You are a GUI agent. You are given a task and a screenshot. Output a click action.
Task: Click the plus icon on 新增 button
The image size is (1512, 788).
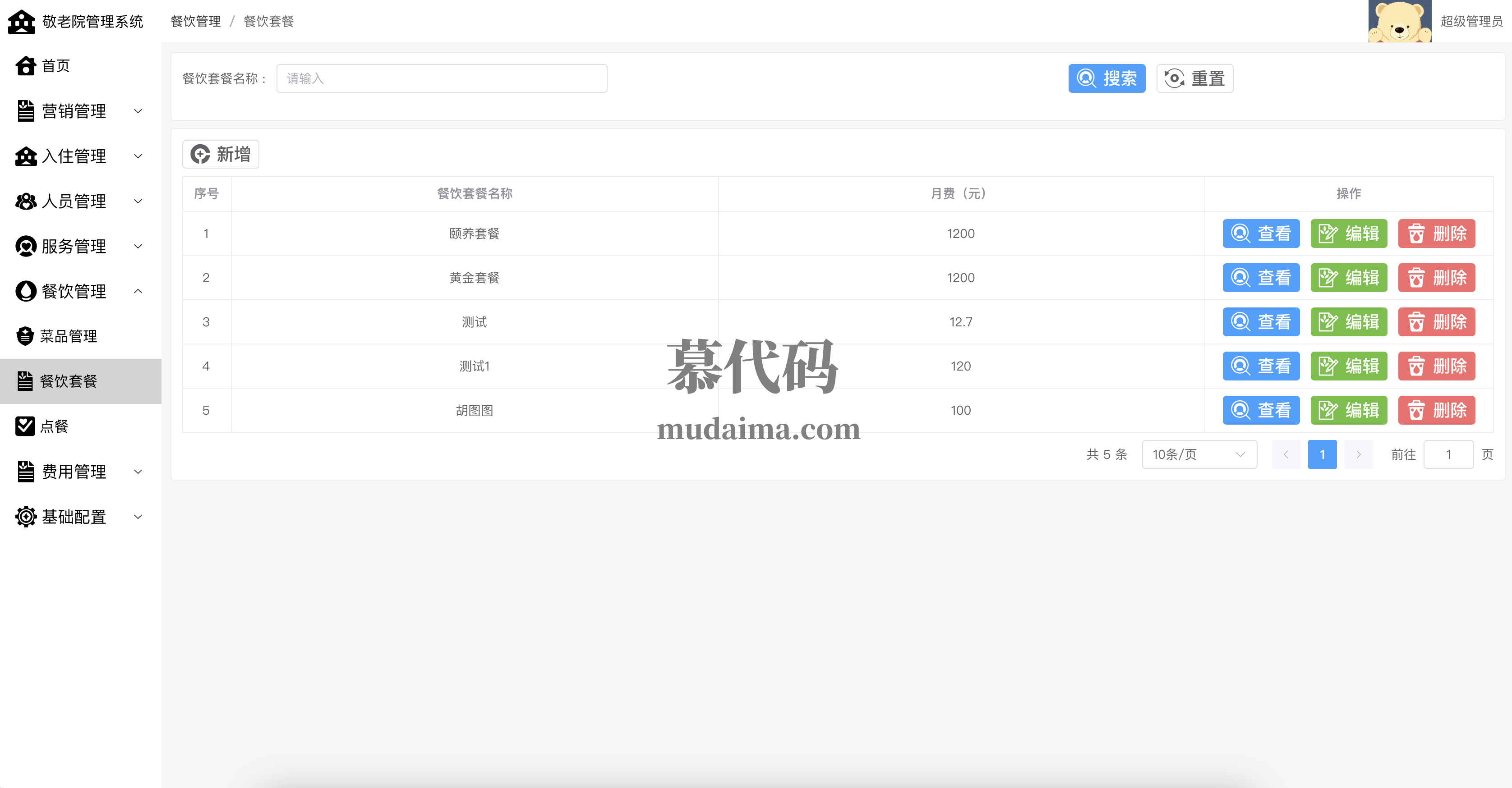click(200, 154)
